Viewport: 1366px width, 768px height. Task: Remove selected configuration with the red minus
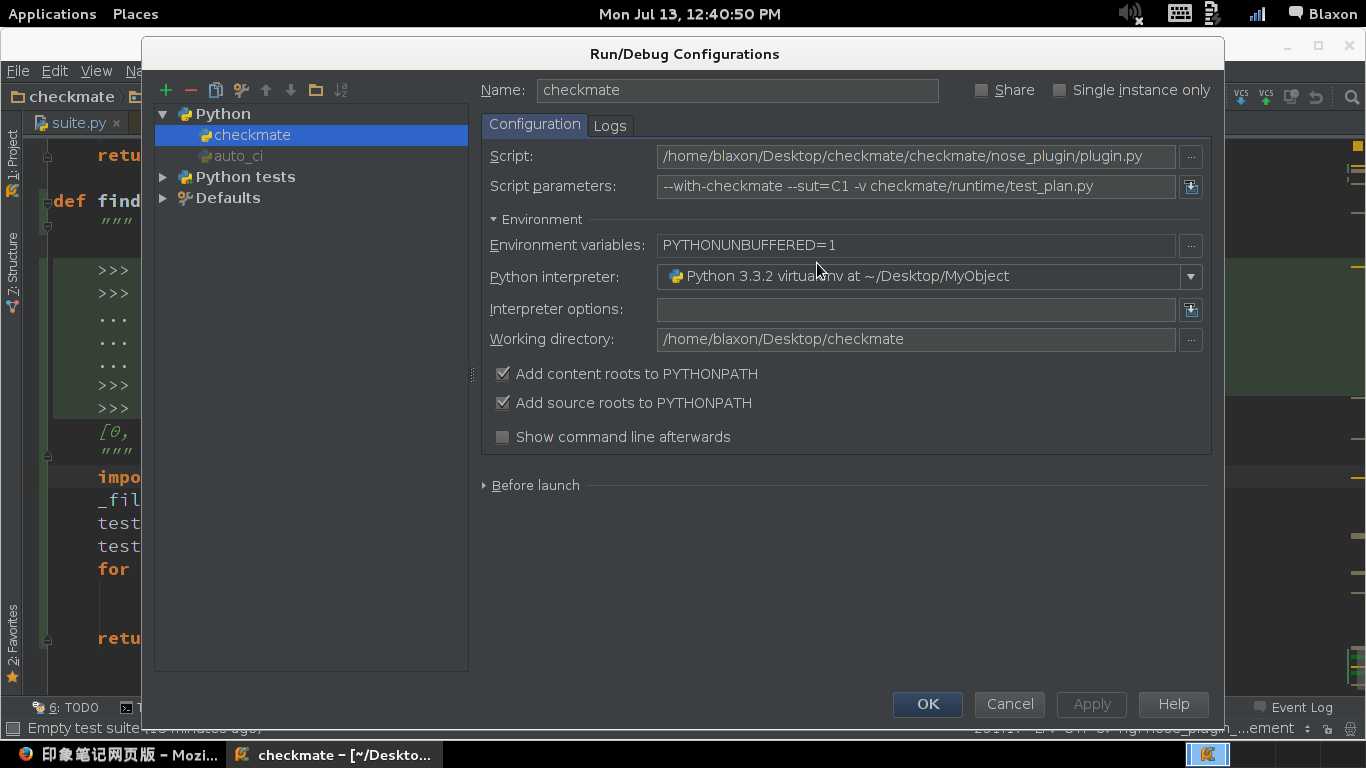click(x=191, y=90)
